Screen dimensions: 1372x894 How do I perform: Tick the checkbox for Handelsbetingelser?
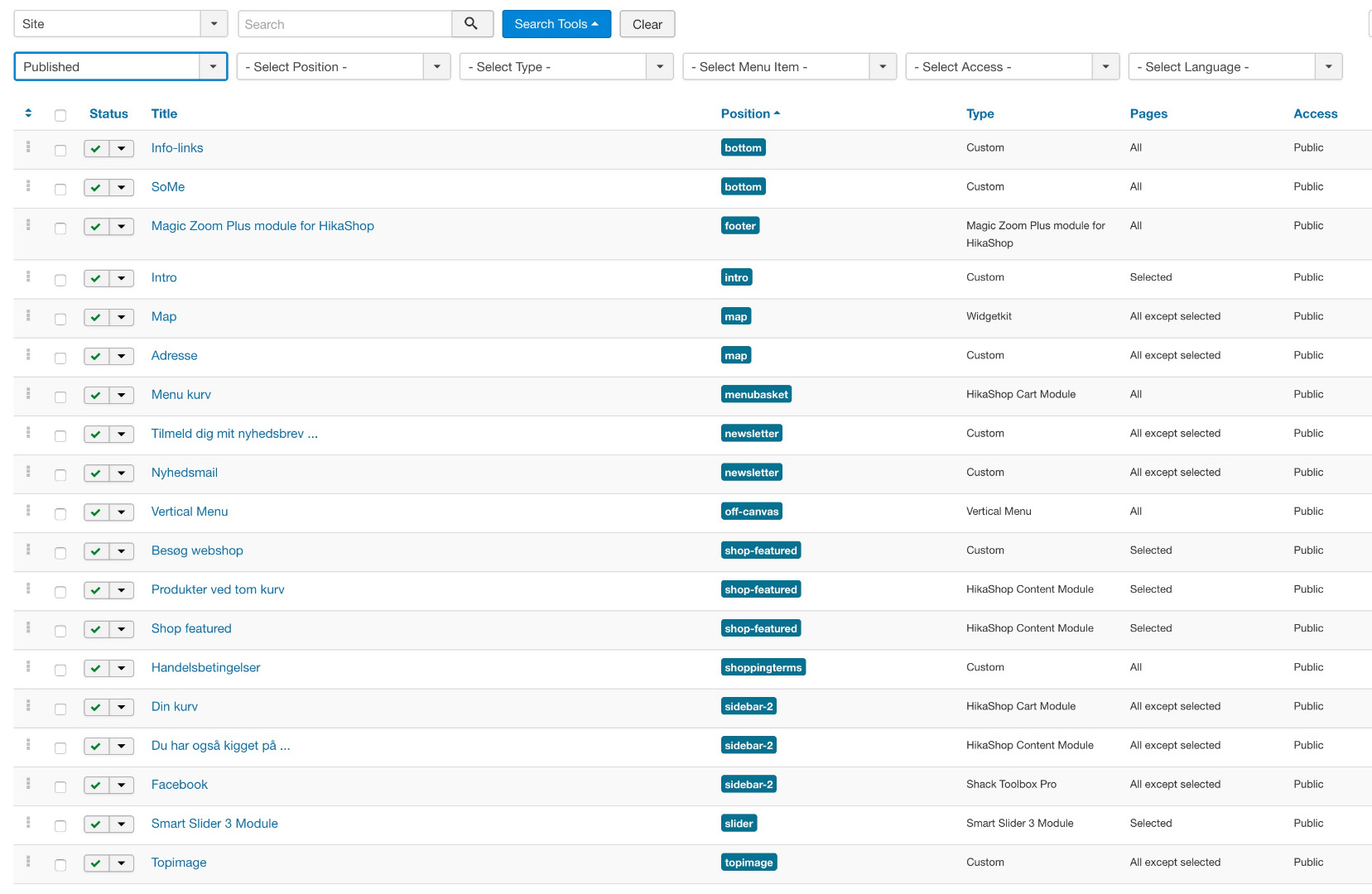pyautogui.click(x=60, y=670)
